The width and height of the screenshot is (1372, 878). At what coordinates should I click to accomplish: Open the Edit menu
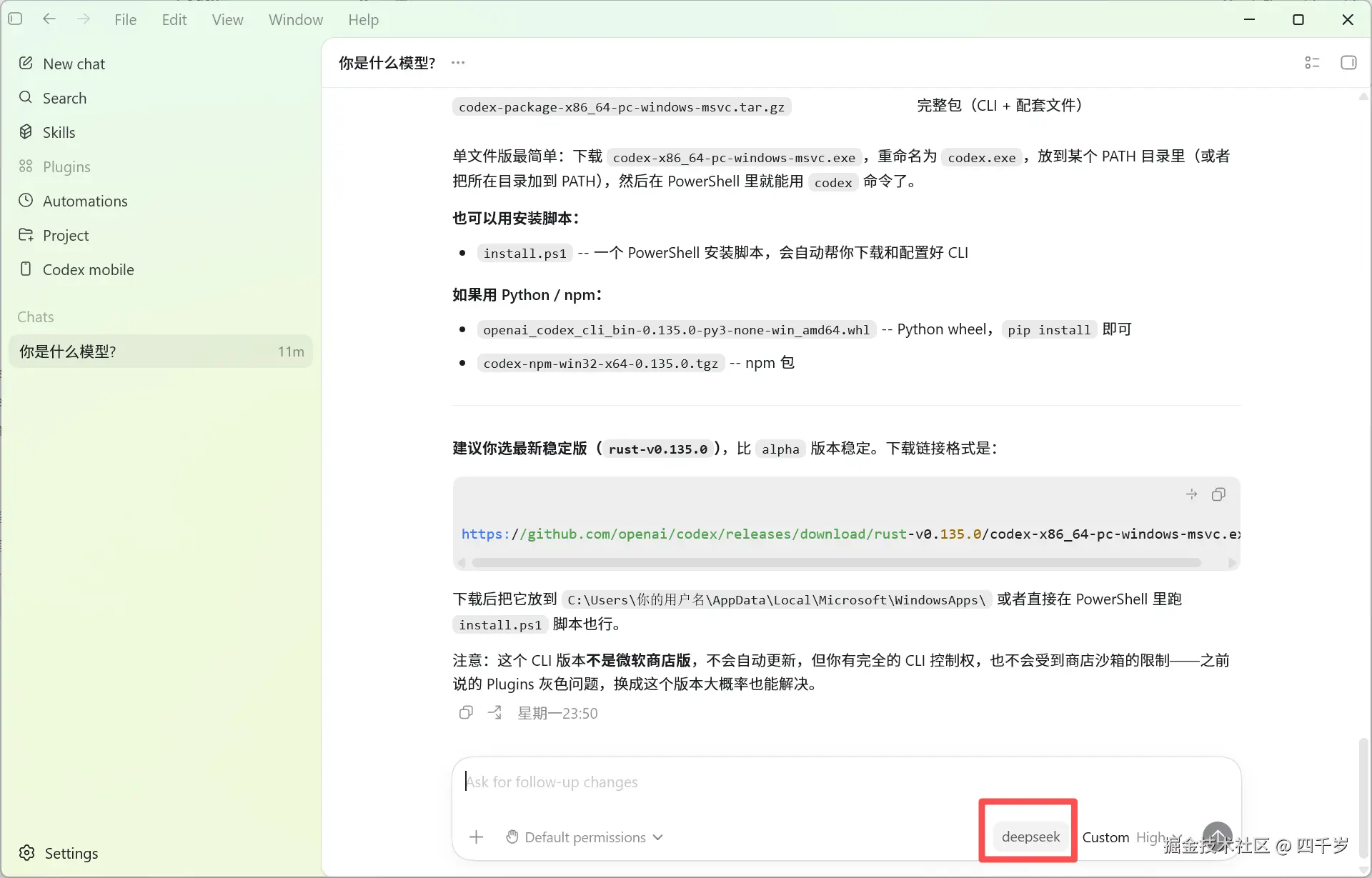coord(174,20)
